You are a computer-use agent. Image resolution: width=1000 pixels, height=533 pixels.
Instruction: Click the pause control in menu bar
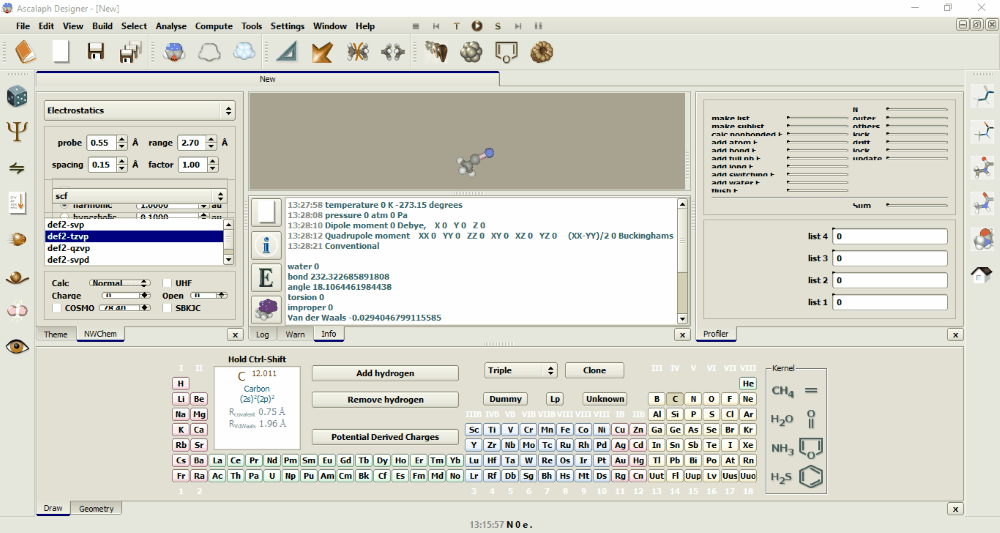(x=538, y=26)
